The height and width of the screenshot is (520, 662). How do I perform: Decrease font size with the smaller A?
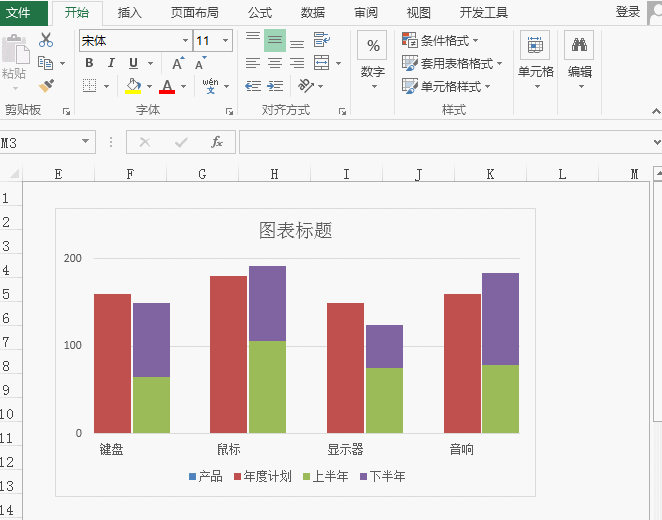(200, 63)
